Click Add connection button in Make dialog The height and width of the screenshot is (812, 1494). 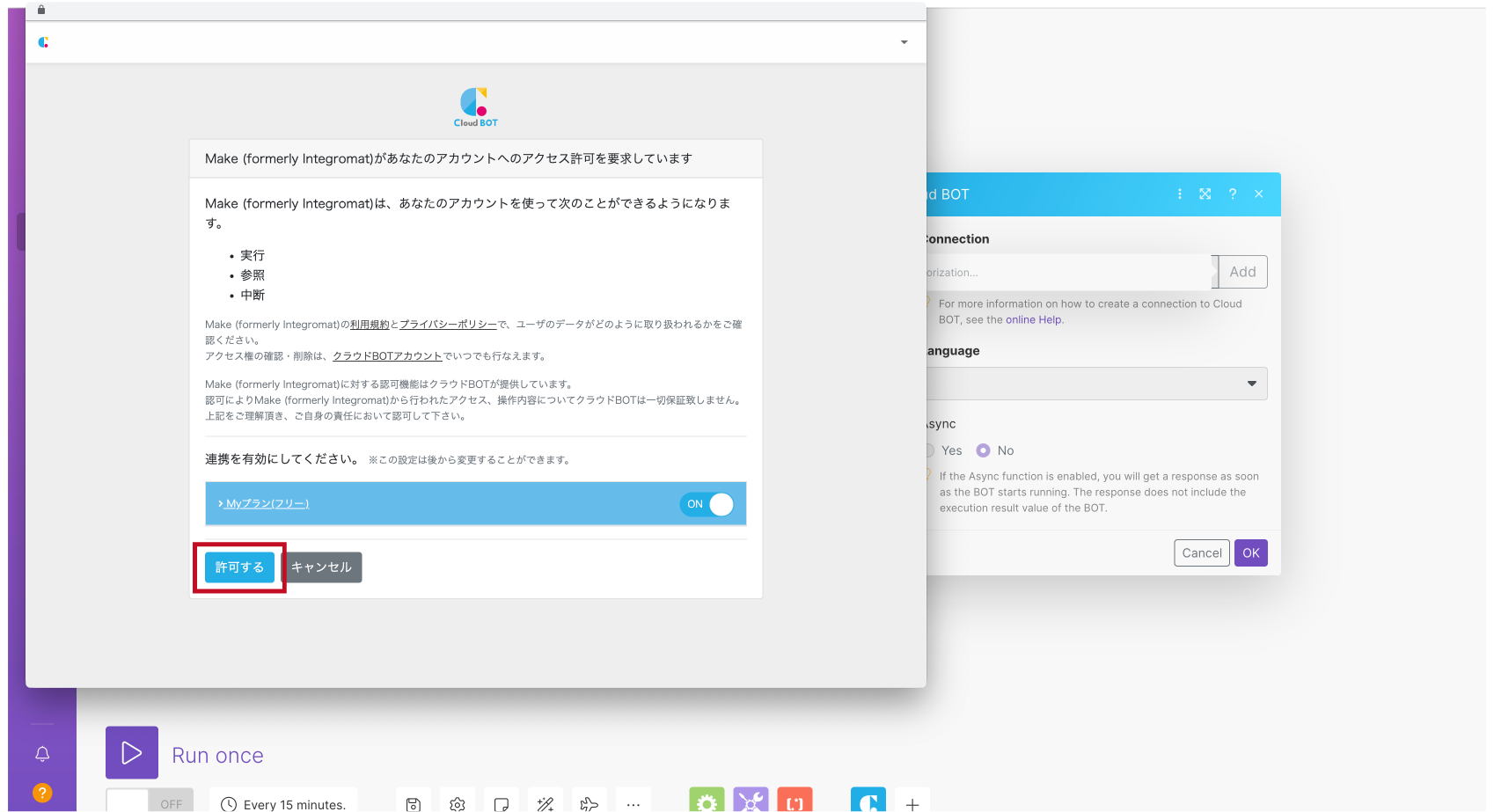pos(1242,272)
